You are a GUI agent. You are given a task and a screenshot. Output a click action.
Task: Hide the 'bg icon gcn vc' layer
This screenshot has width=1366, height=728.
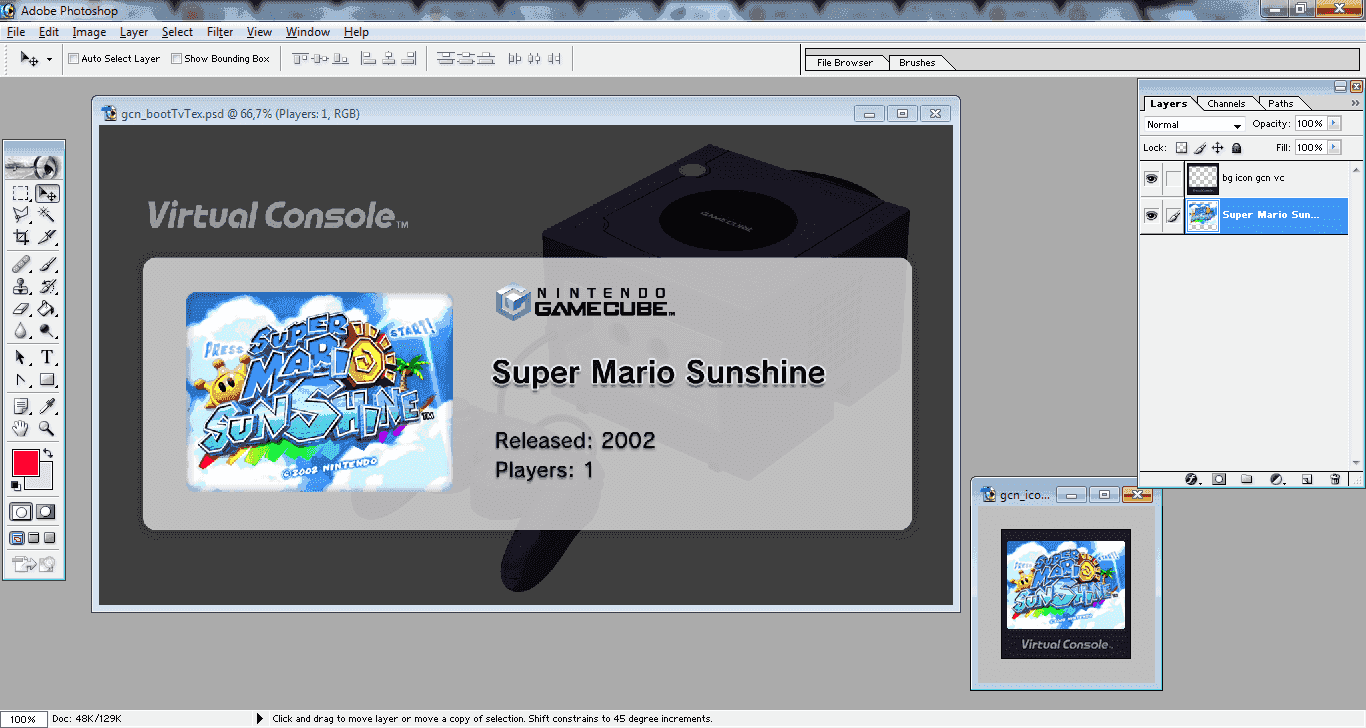[1151, 179]
